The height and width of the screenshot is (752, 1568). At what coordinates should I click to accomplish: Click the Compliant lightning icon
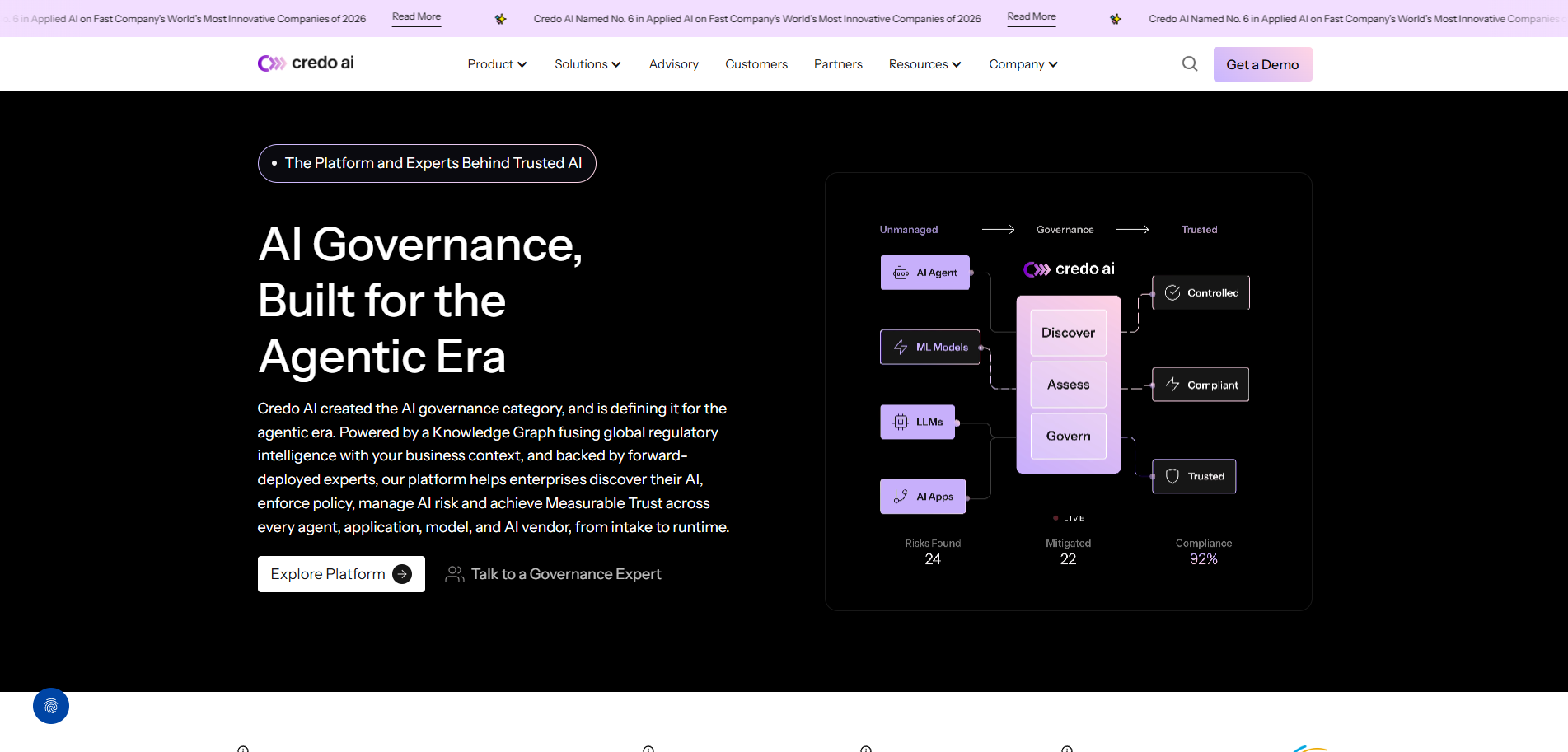tap(1172, 385)
